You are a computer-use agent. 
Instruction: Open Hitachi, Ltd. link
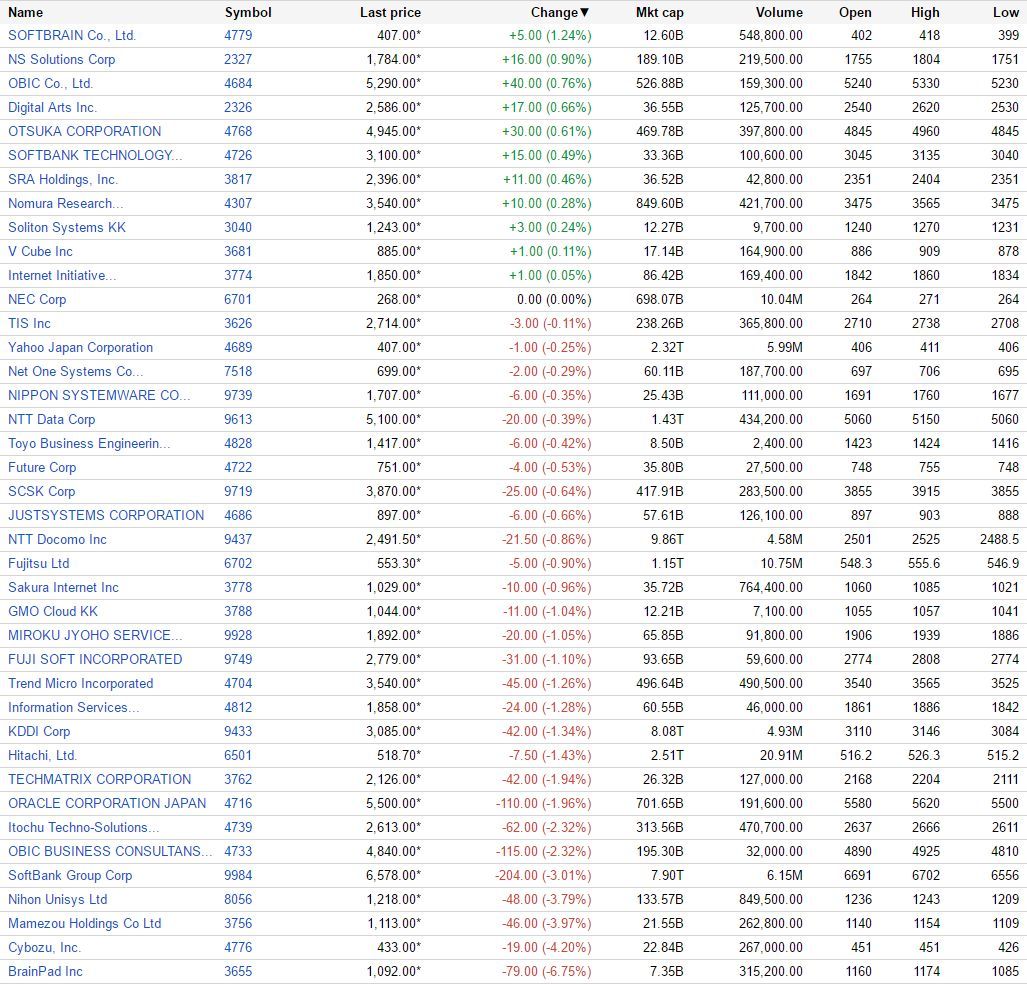click(x=43, y=756)
